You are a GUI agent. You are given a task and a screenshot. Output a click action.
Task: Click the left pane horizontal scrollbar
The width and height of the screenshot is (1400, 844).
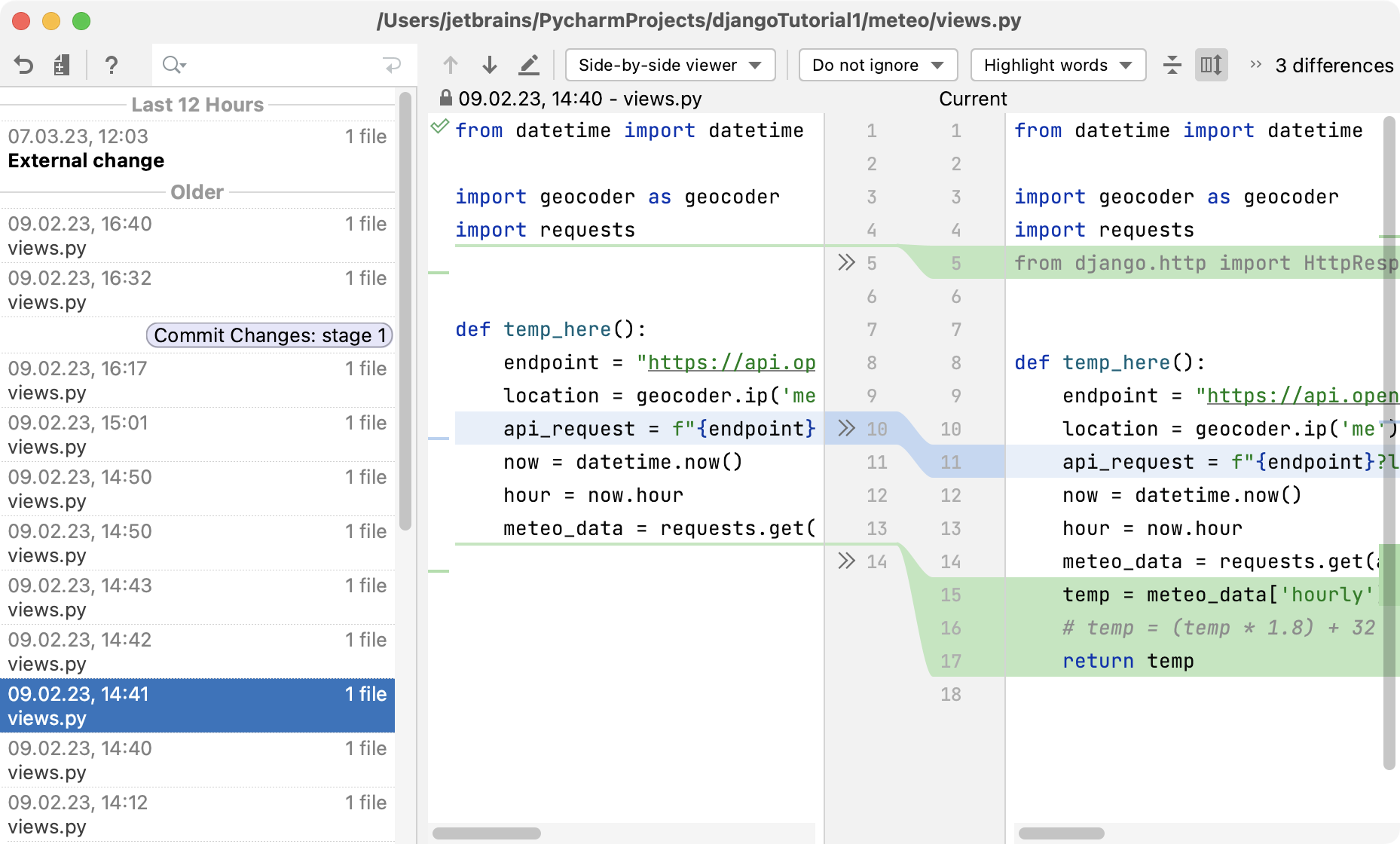click(x=487, y=833)
